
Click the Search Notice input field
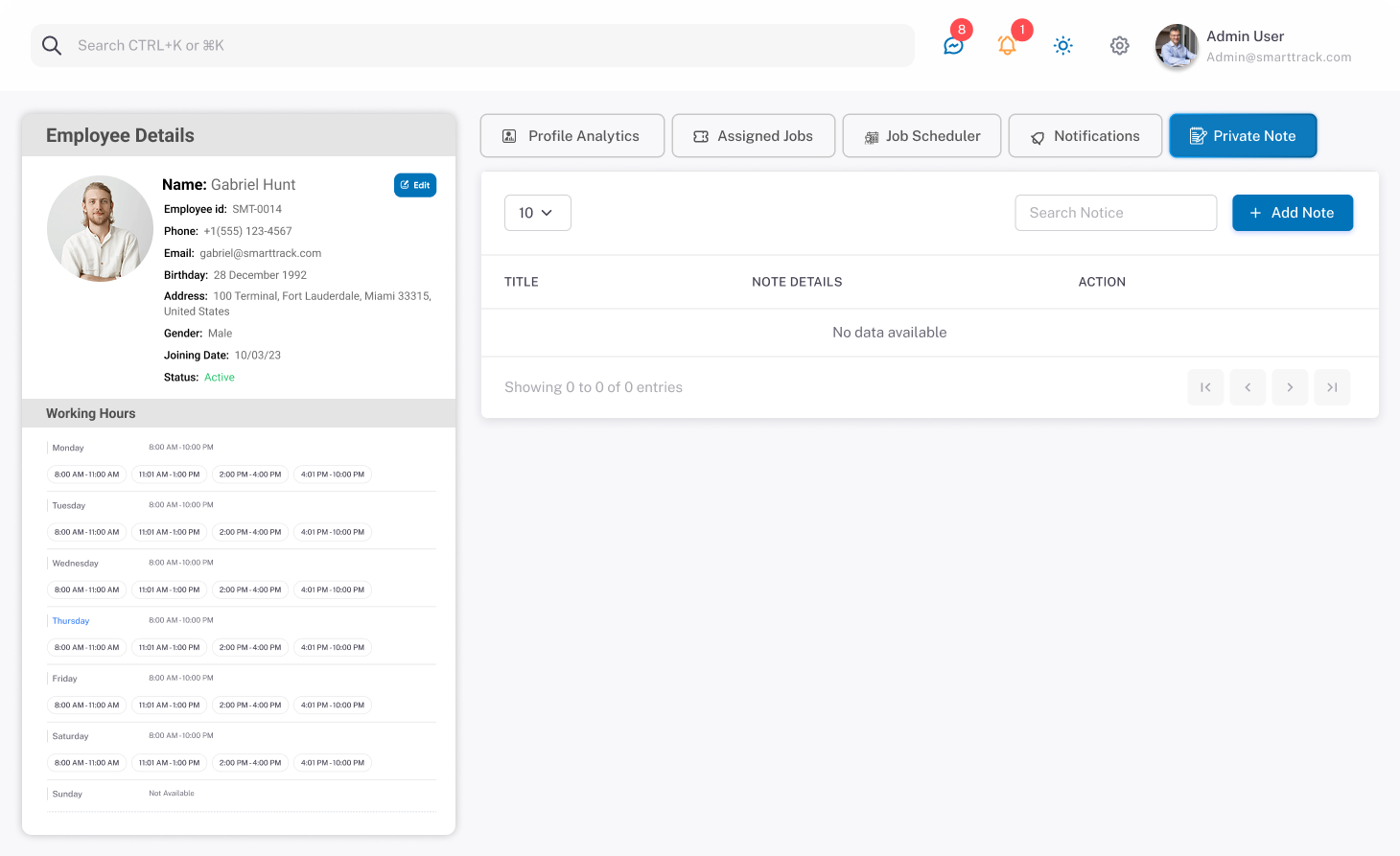coord(1115,213)
